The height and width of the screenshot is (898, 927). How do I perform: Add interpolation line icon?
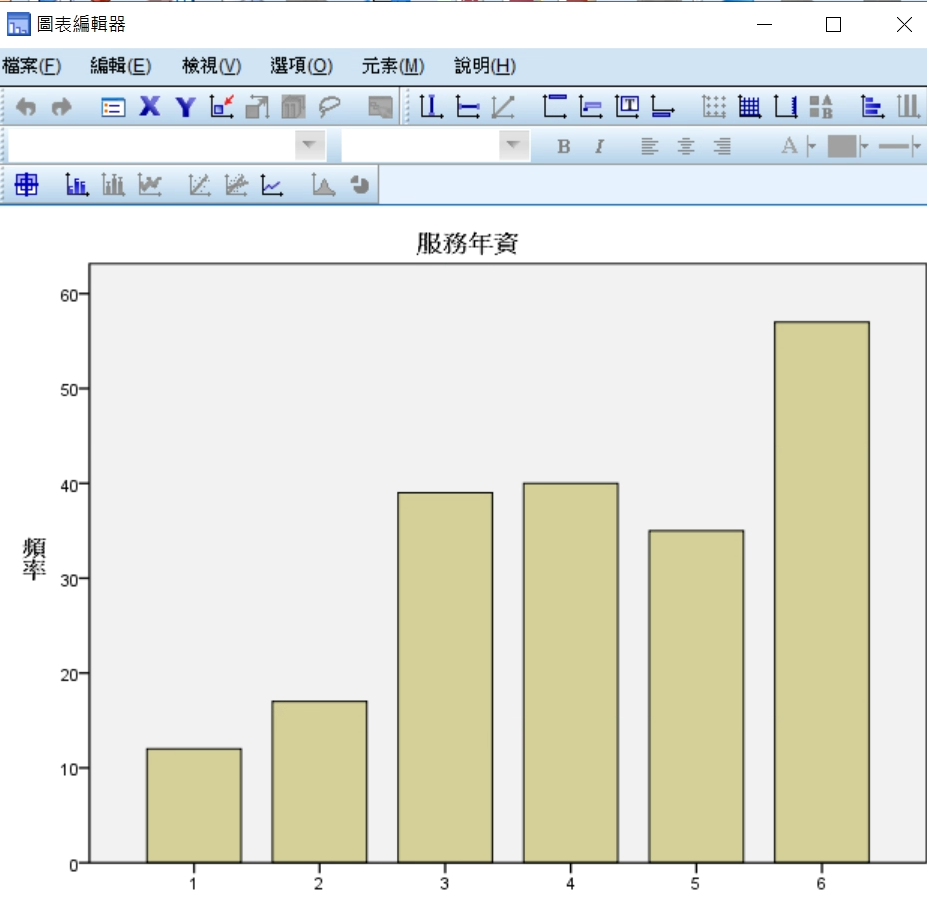click(x=272, y=185)
